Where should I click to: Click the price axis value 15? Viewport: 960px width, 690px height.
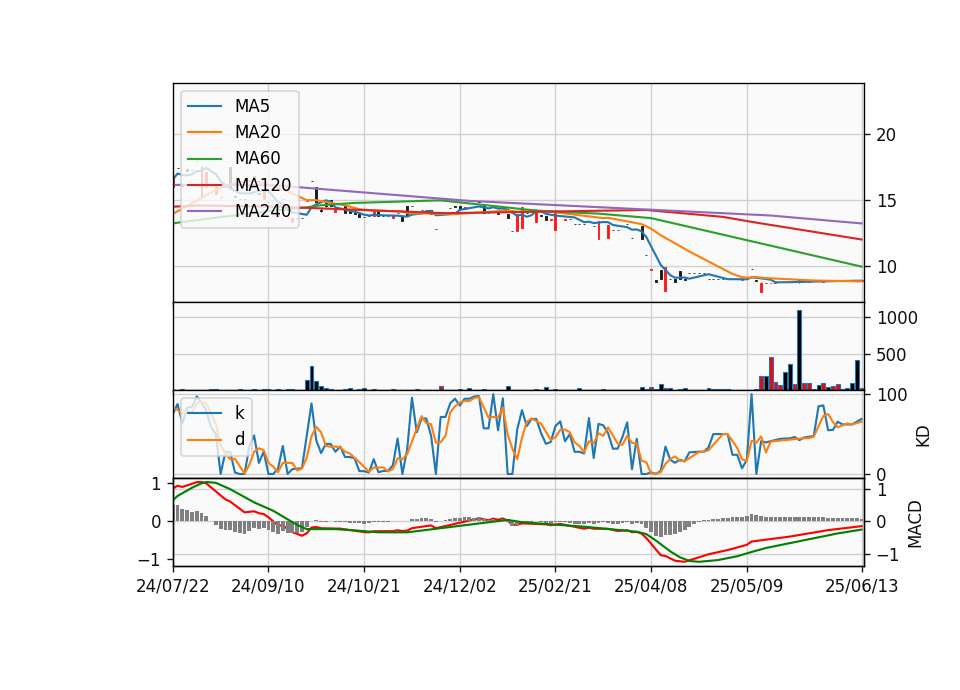tap(886, 201)
